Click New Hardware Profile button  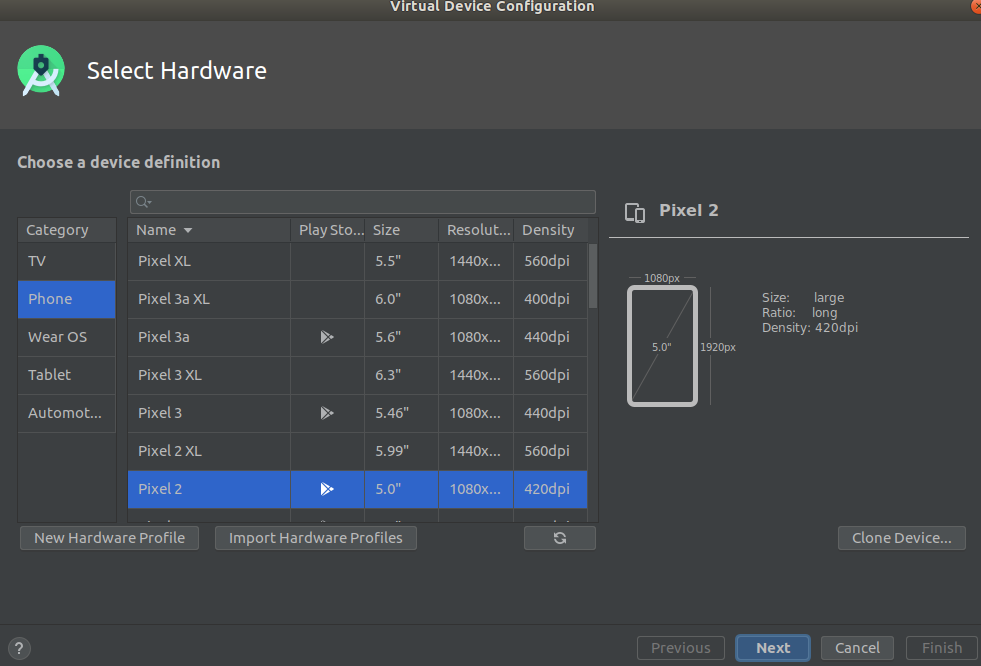[109, 538]
